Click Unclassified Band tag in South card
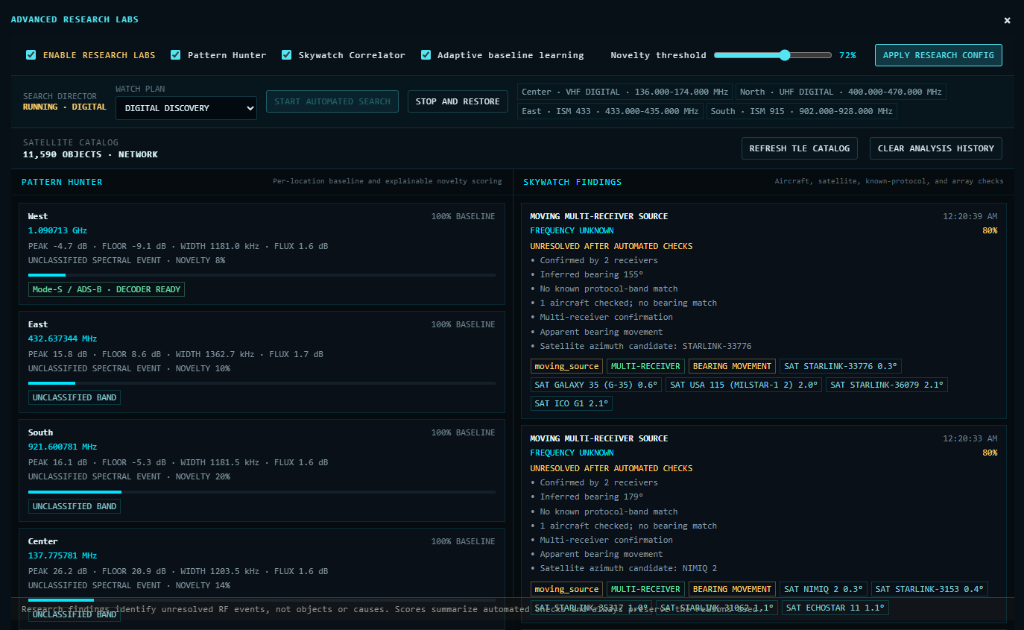The width and height of the screenshot is (1024, 630). pyautogui.click(x=74, y=506)
